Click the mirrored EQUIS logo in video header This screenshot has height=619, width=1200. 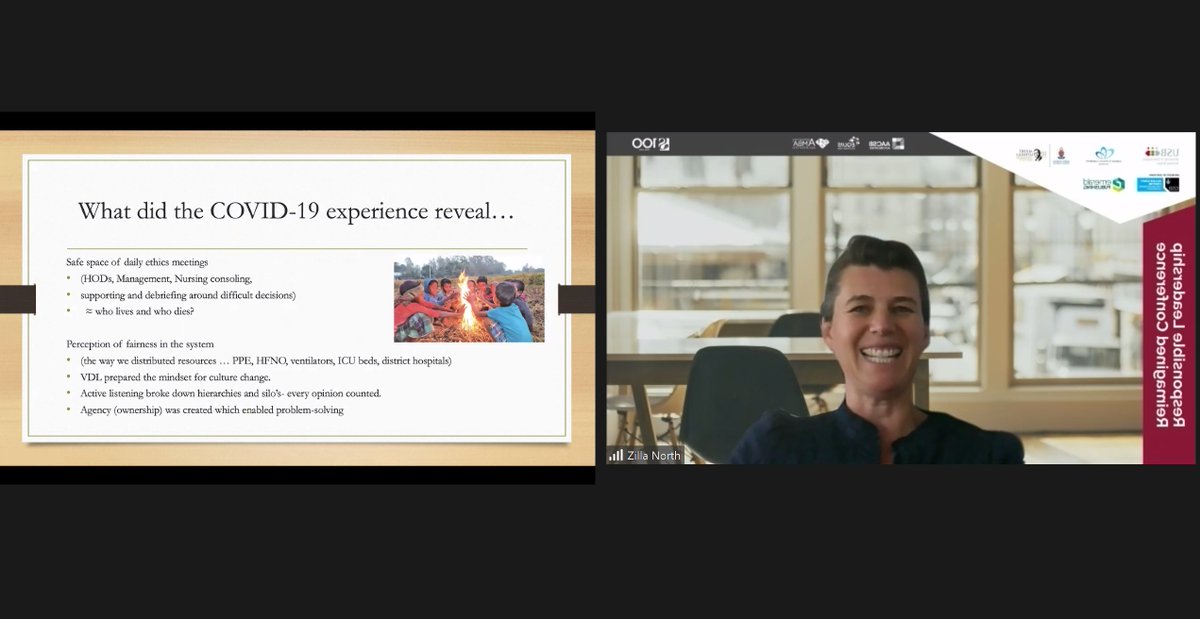849,143
